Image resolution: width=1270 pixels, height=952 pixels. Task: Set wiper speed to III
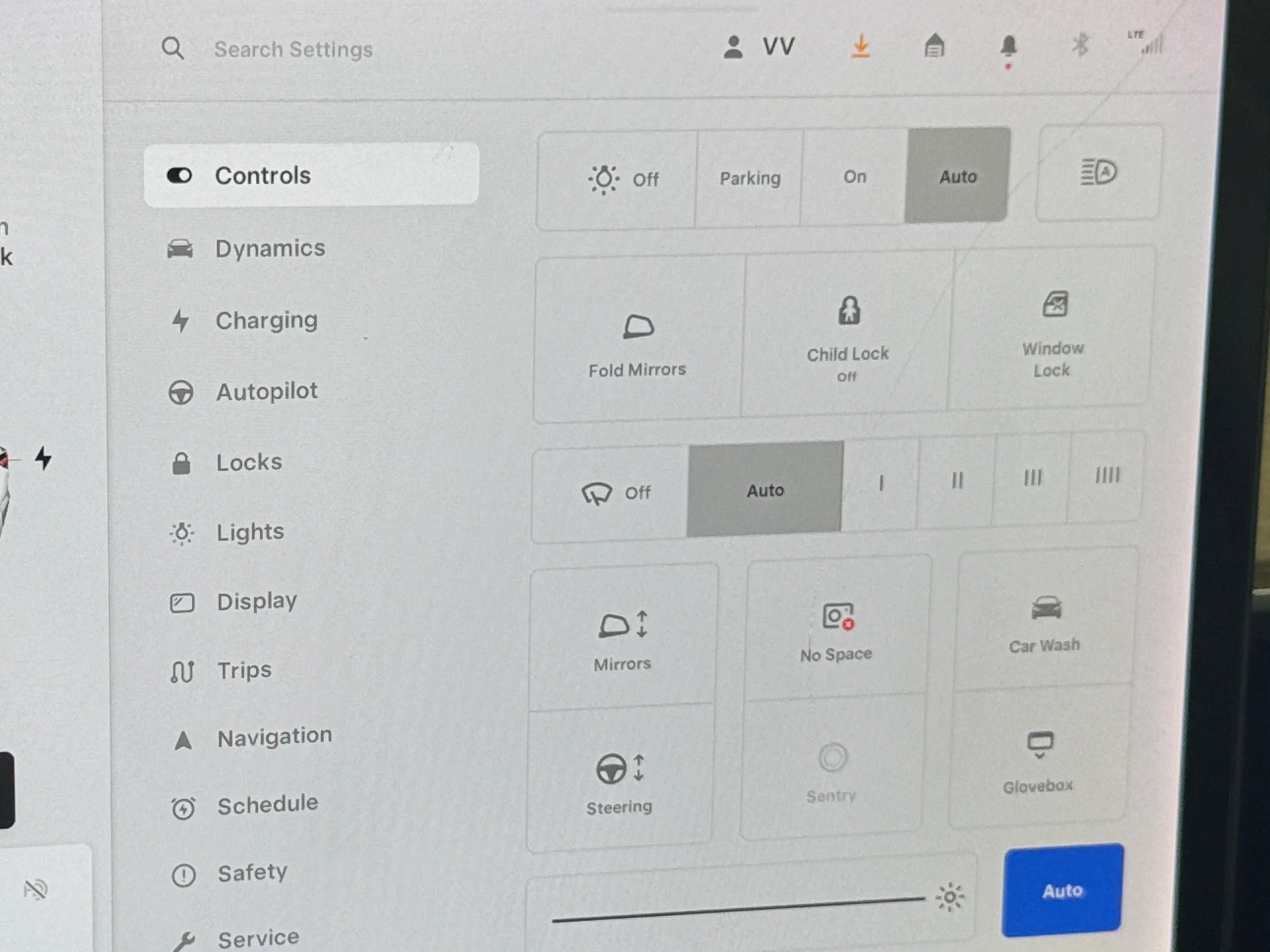1032,478
